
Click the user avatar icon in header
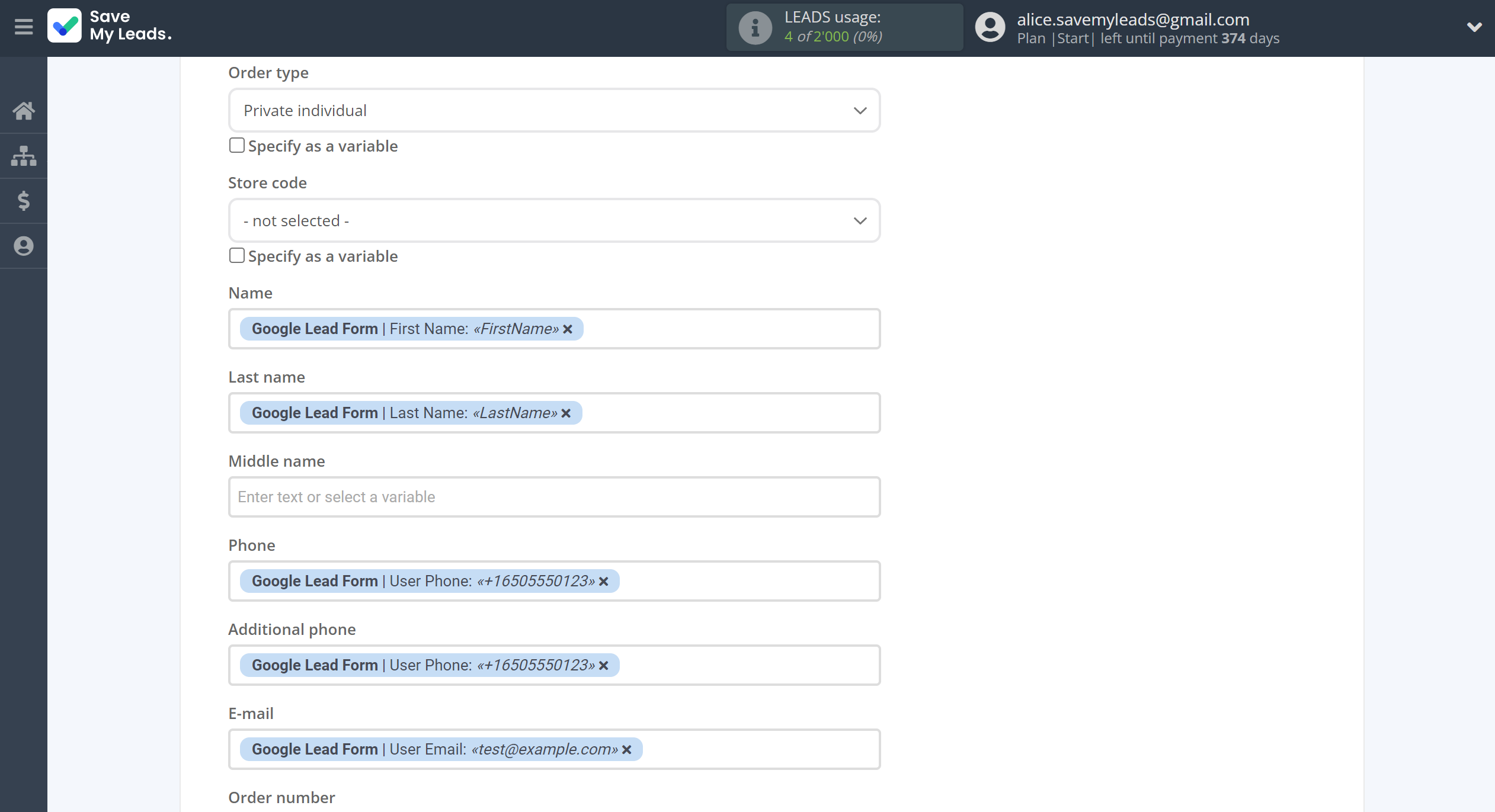[x=990, y=27]
